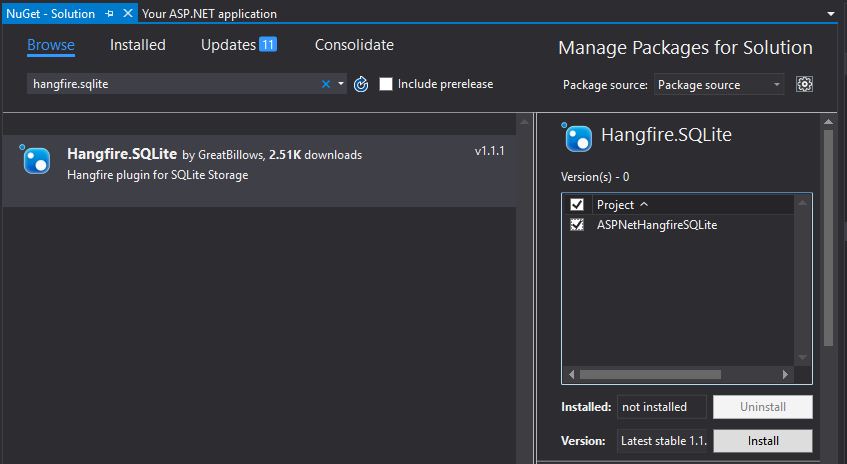Open the Package source dropdown
This screenshot has width=847, height=464.
[x=719, y=85]
